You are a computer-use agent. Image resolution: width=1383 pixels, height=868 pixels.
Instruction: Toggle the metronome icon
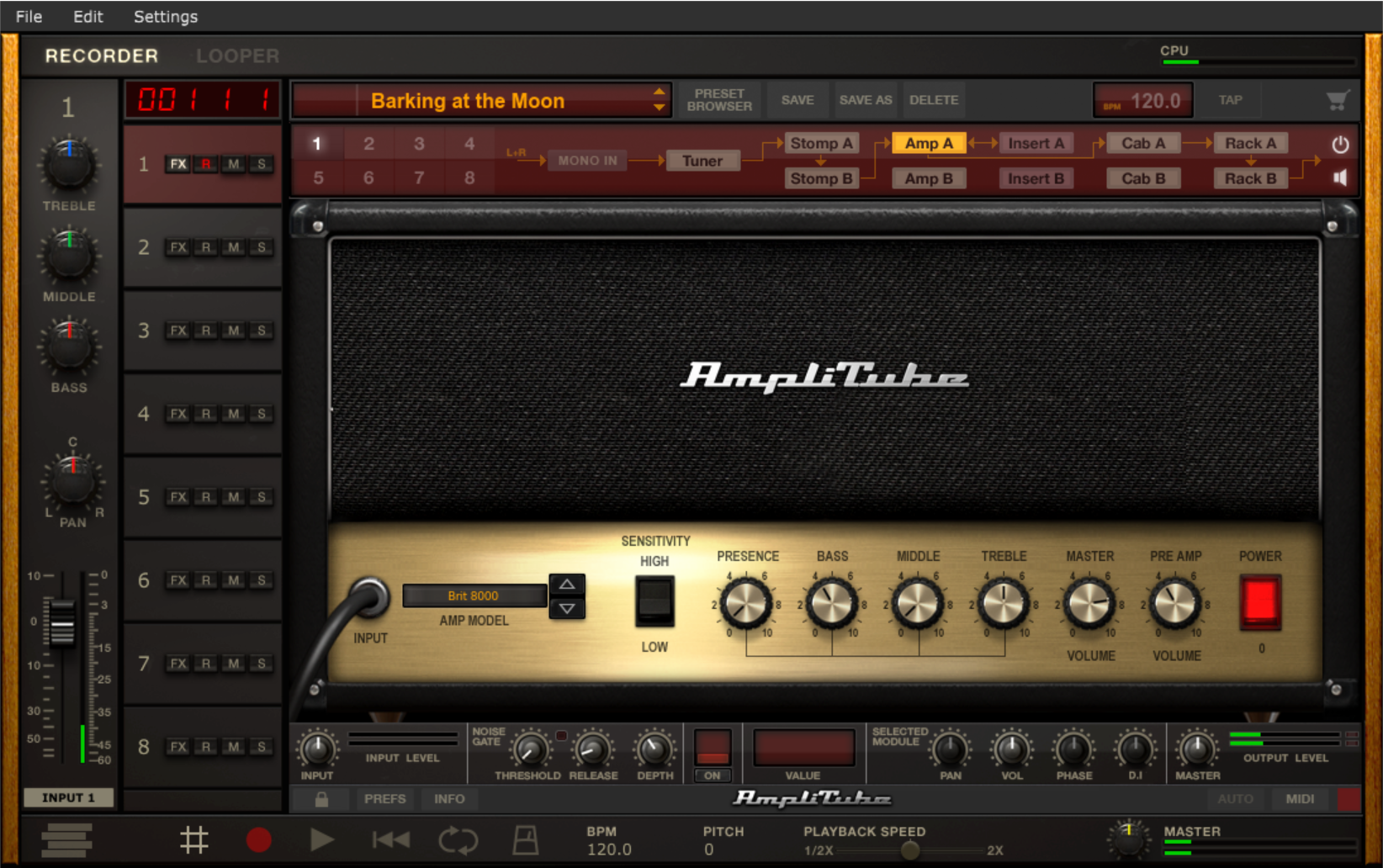click(x=526, y=839)
